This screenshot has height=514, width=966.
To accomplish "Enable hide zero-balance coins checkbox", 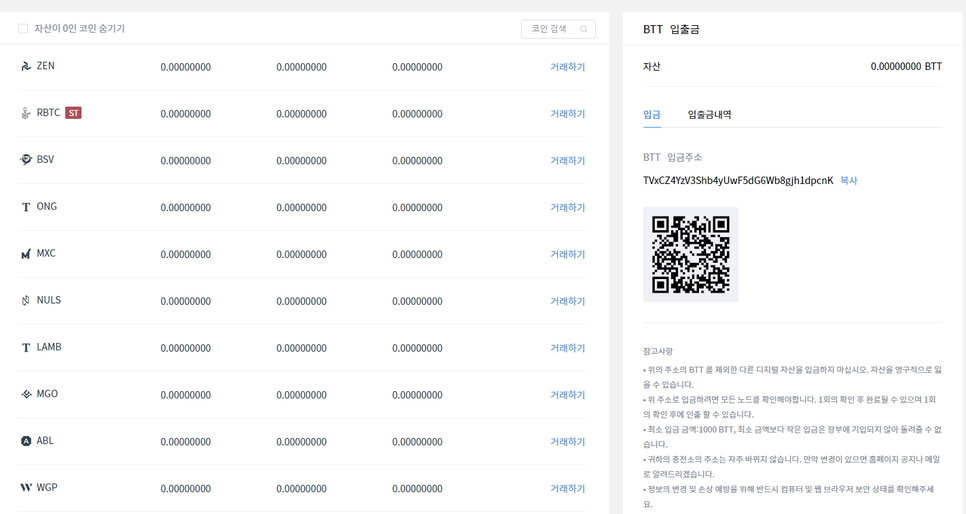I will (x=23, y=28).
